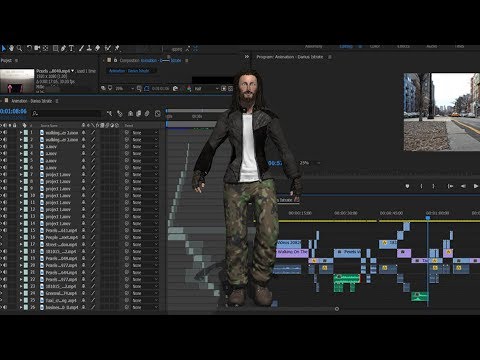Switch to the Assembly workspace tab
Screen dimensions: 480x360
[313, 47]
